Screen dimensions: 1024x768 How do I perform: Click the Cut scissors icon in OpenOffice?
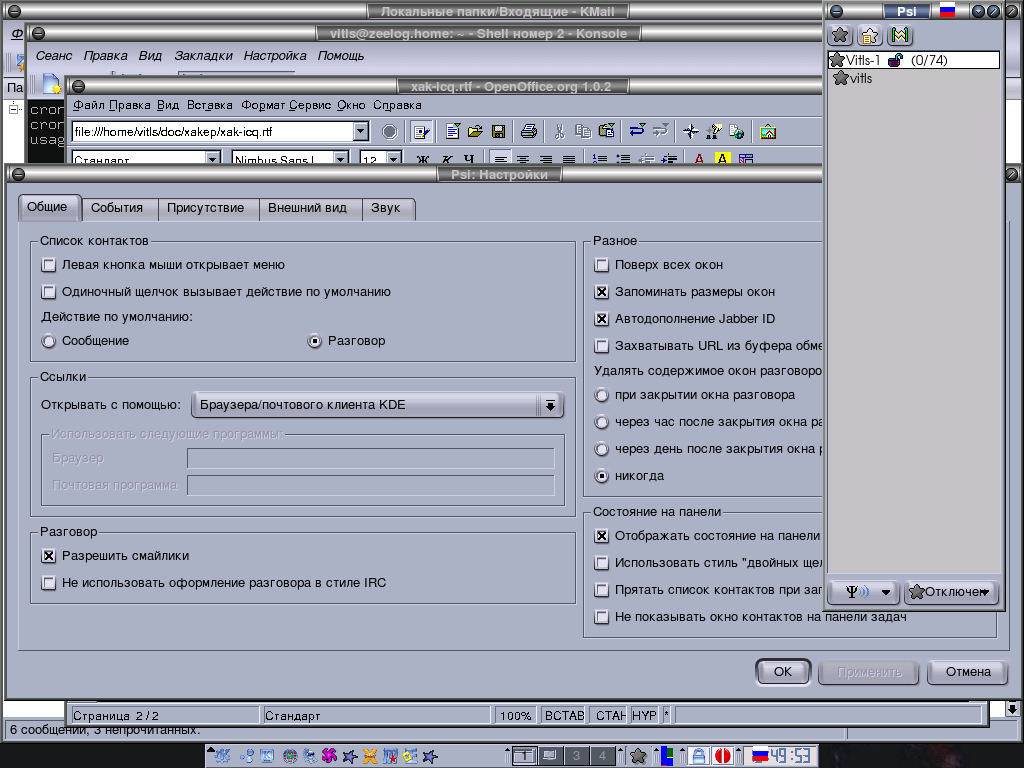click(x=560, y=132)
